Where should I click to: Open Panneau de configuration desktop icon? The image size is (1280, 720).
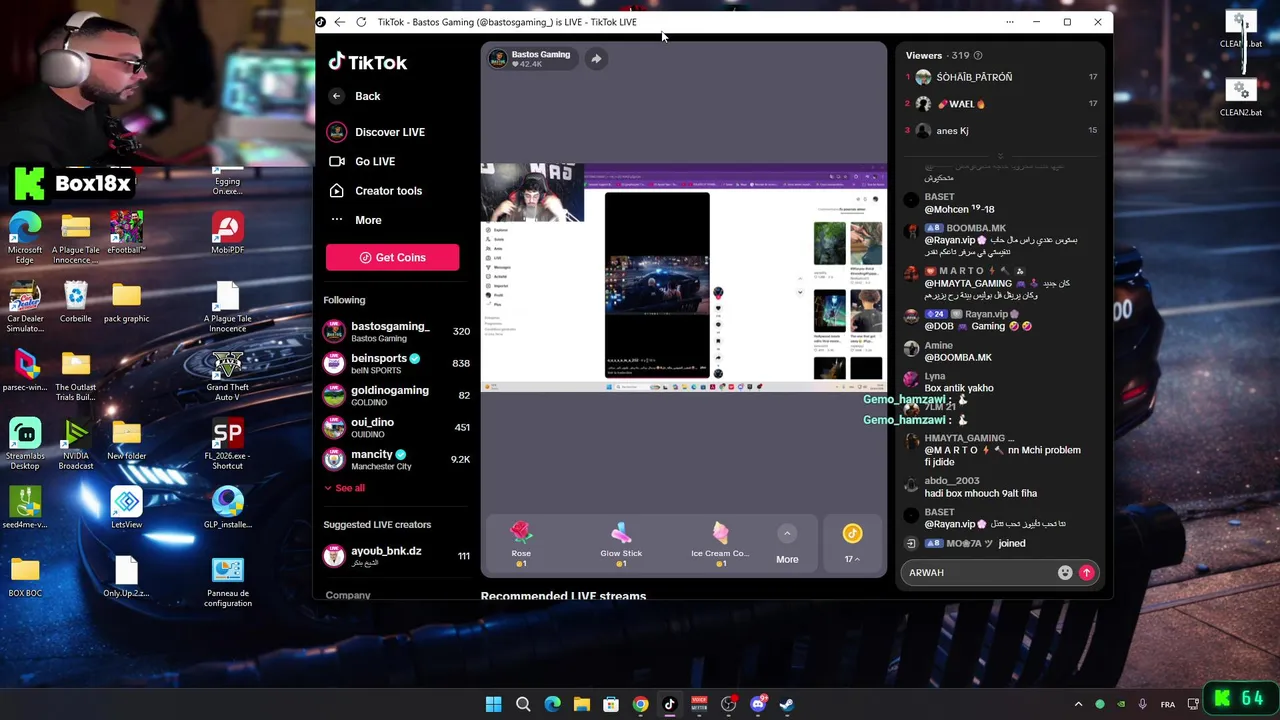pos(228,582)
